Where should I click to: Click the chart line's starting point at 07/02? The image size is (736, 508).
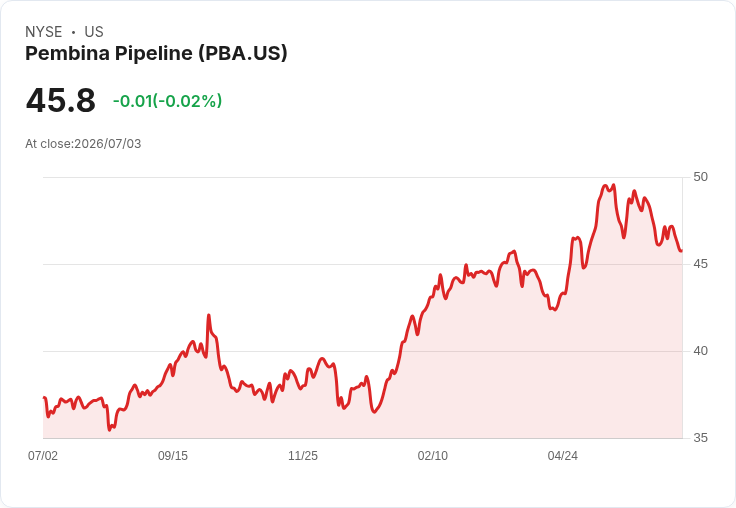[44, 398]
